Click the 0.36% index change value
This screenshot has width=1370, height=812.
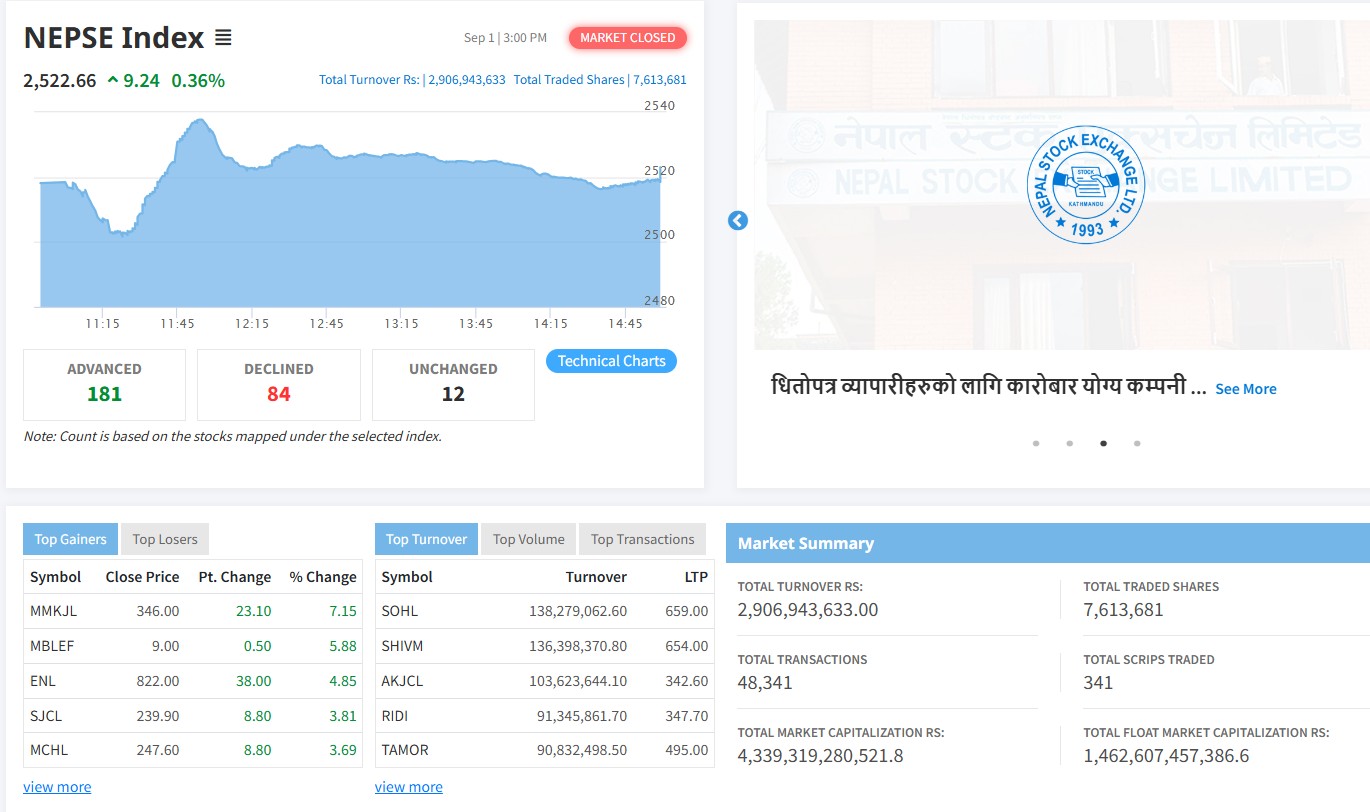(198, 81)
